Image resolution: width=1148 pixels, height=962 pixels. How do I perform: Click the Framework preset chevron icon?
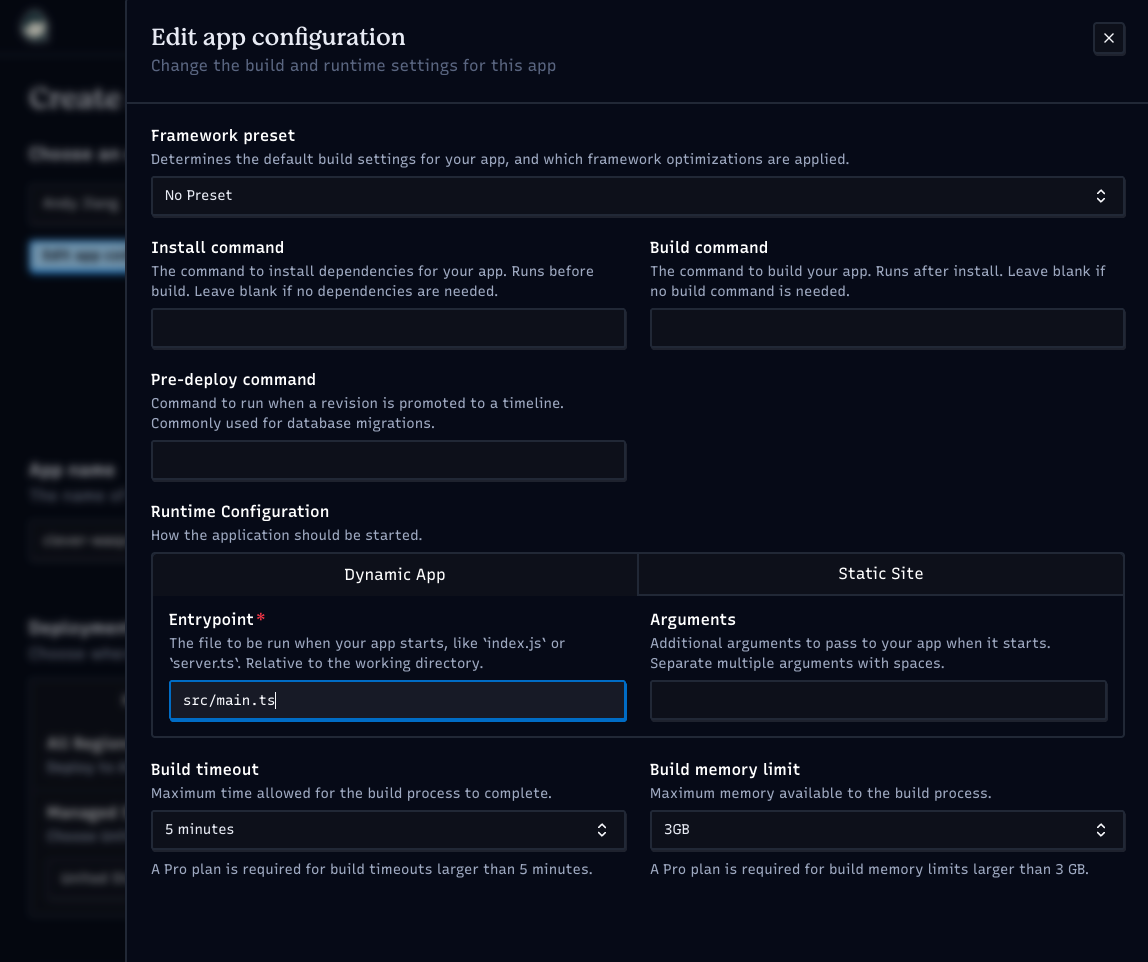(1101, 196)
